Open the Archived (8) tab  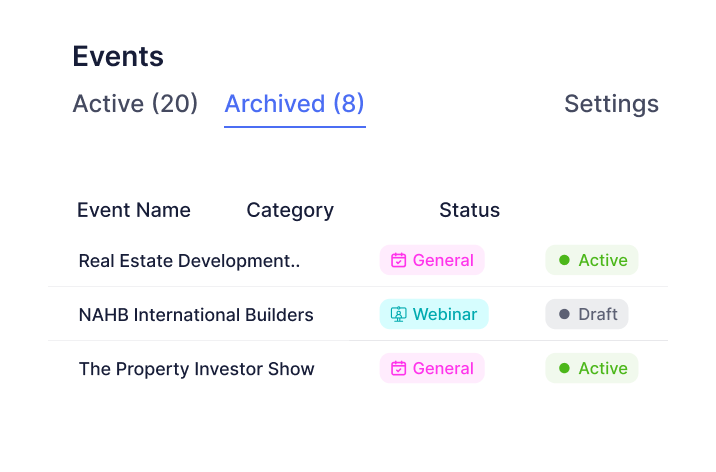tap(295, 104)
